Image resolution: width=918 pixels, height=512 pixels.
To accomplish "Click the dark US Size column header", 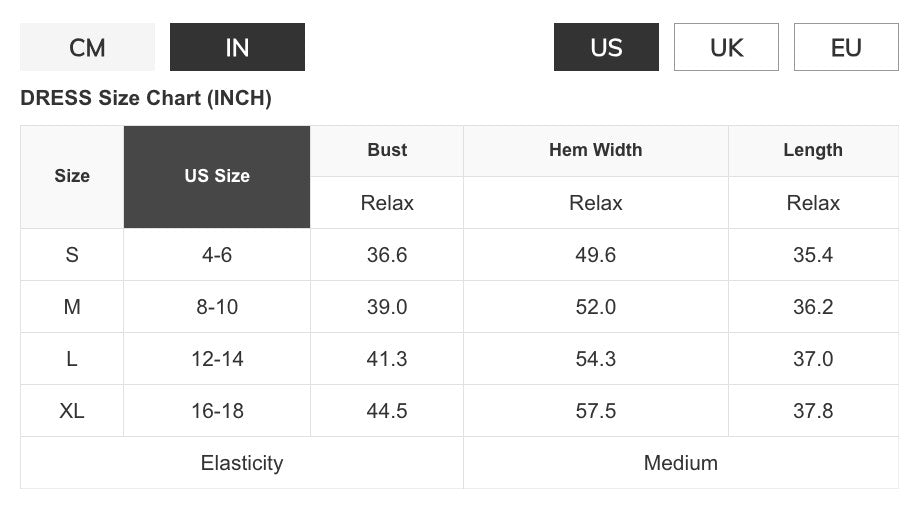I will tap(217, 176).
